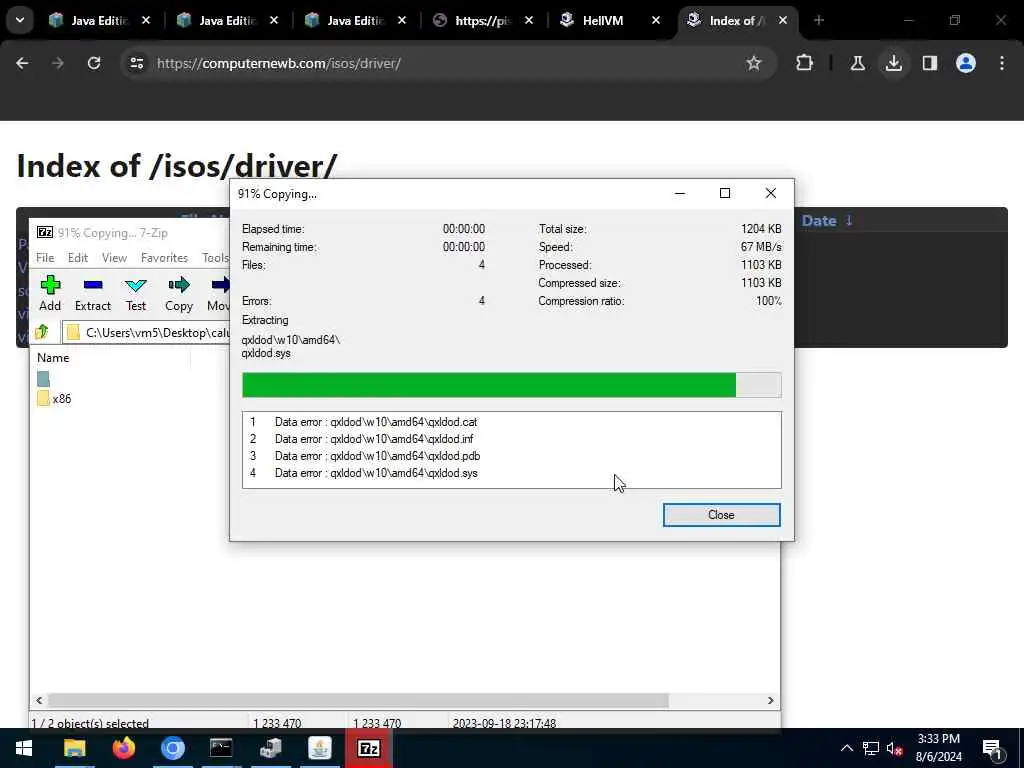Click the 7-Zip address path field
Viewport: 1024px width, 768px height.
146,332
